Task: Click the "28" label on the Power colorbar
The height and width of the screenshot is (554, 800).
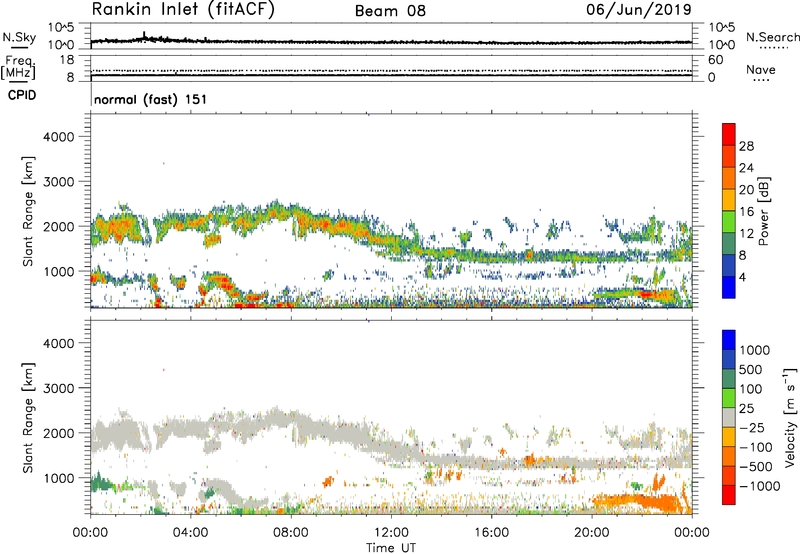Action: 746,146
